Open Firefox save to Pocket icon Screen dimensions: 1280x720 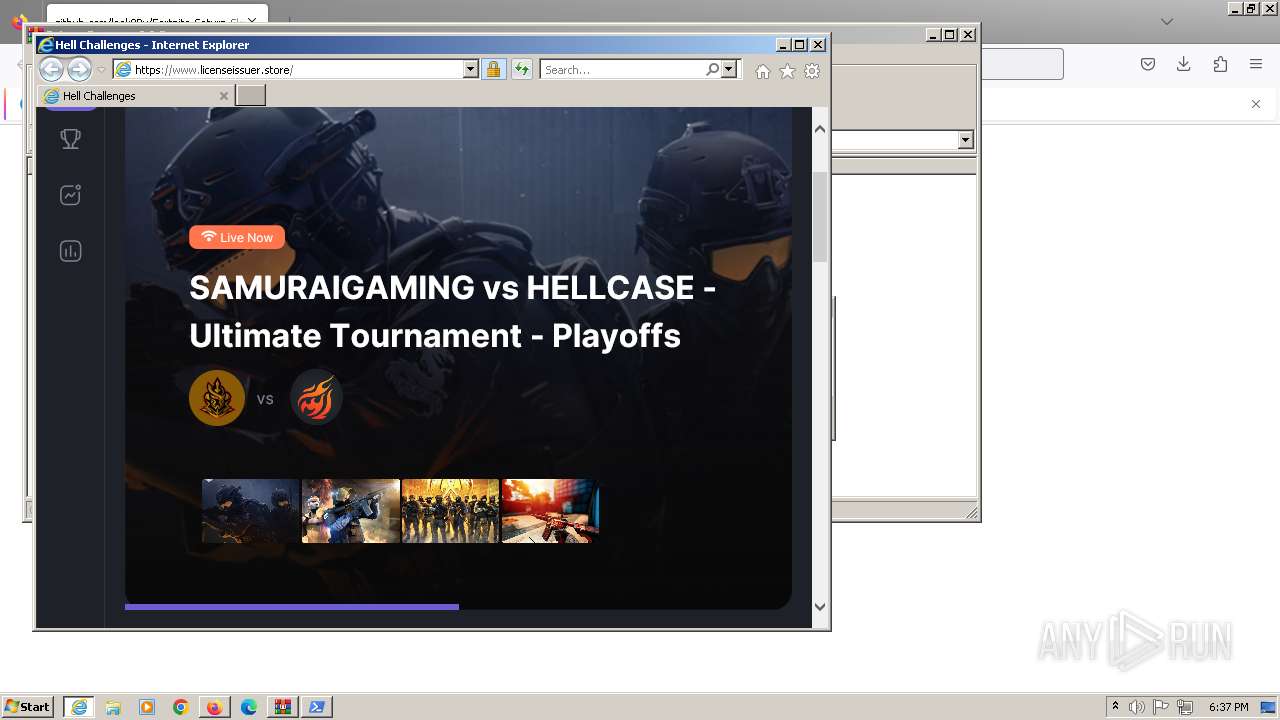1148,64
